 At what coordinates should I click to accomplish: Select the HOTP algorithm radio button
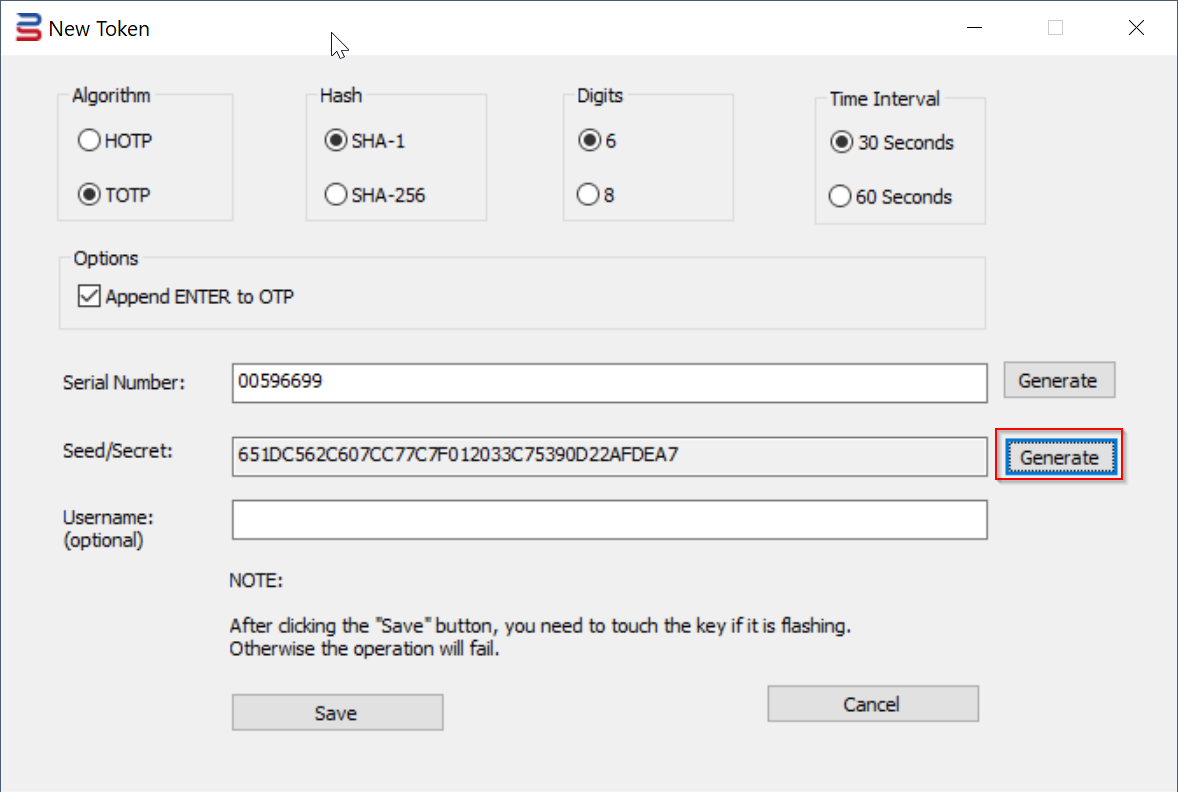89,141
